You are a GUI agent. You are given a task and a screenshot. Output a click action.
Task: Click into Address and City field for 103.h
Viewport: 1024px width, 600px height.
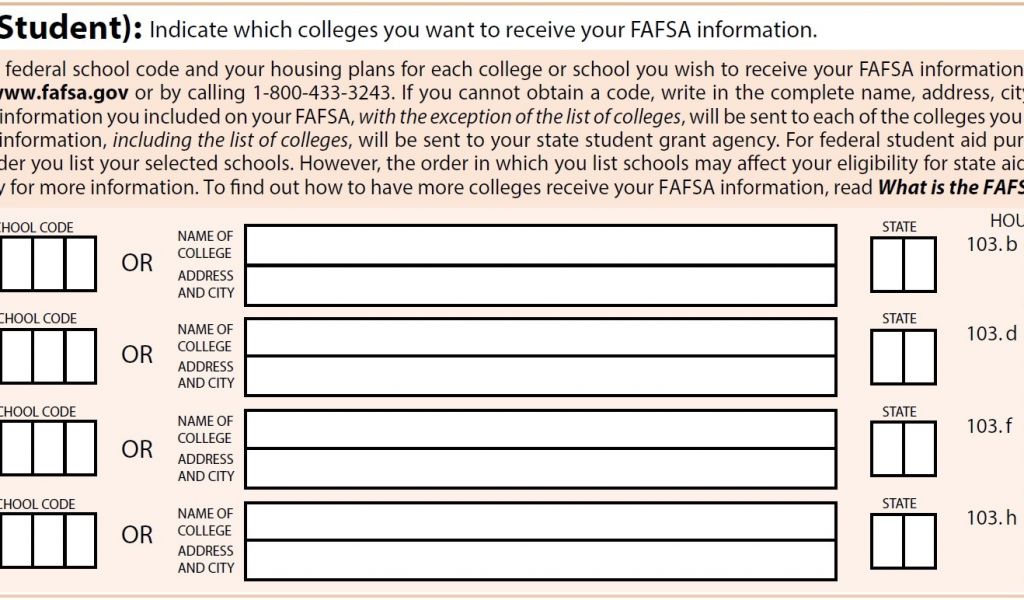[x=540, y=560]
